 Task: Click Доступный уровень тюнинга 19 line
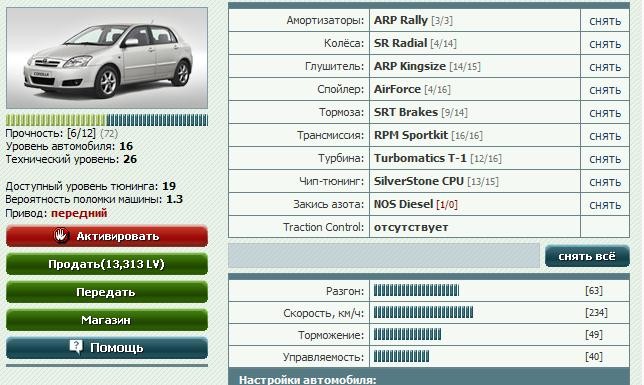(91, 186)
